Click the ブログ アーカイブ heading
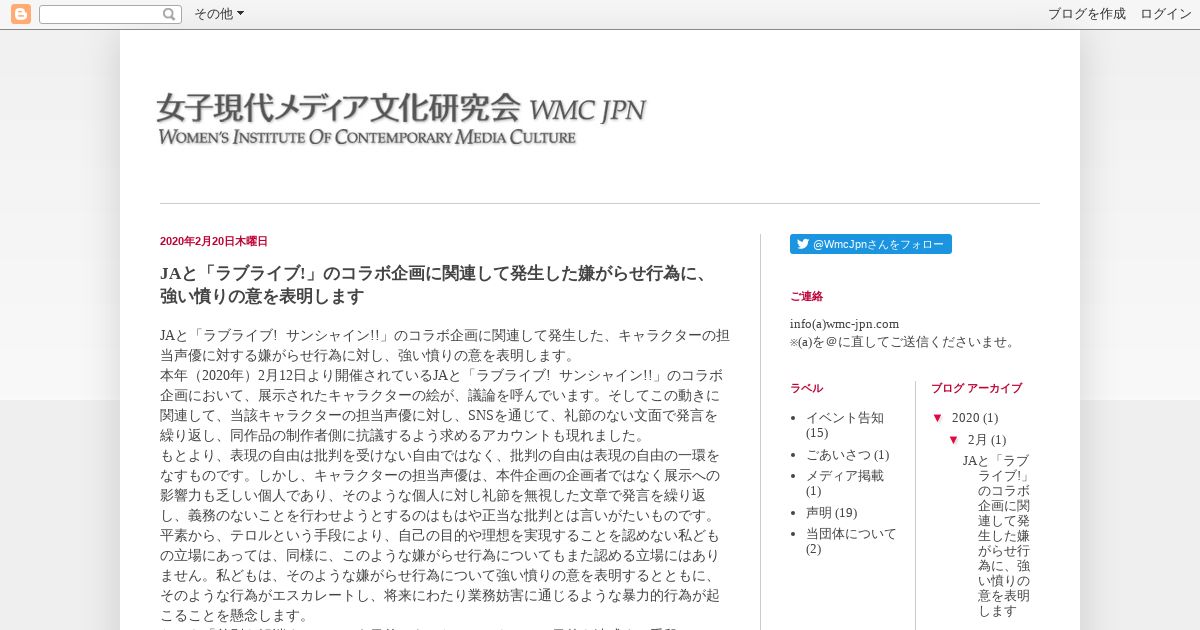The image size is (1200, 630). pyautogui.click(x=976, y=388)
